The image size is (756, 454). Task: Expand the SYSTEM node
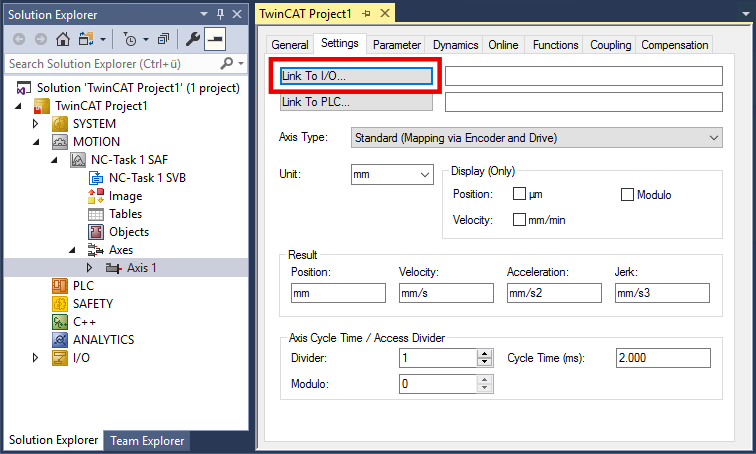35,124
